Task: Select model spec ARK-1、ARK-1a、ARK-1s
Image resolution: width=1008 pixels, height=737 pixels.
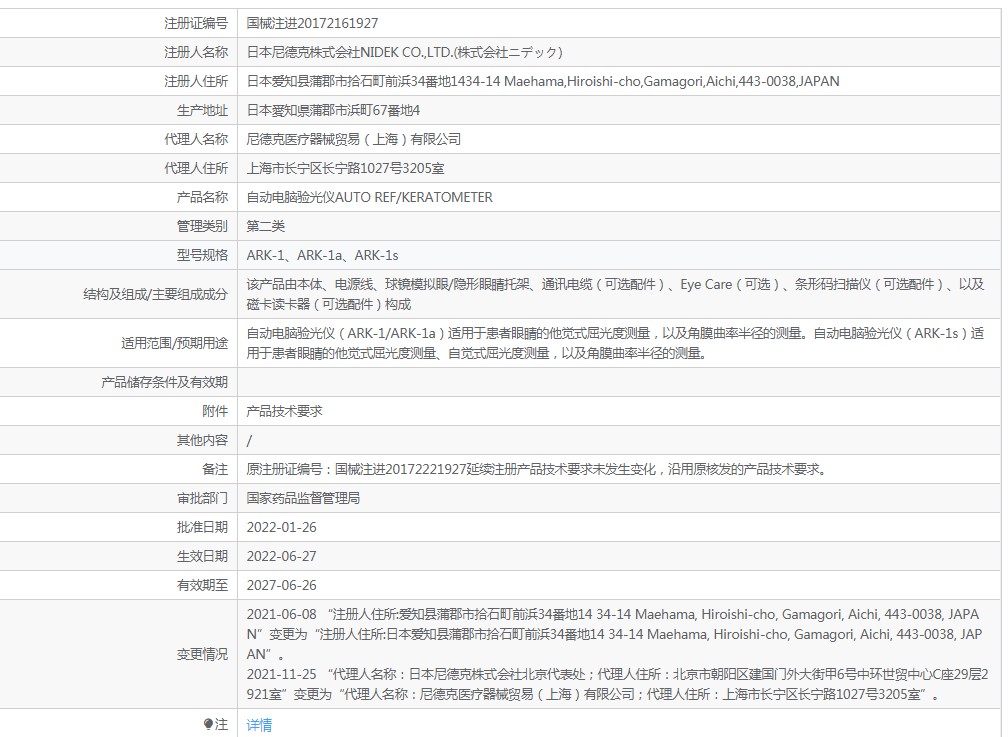Action: point(323,255)
